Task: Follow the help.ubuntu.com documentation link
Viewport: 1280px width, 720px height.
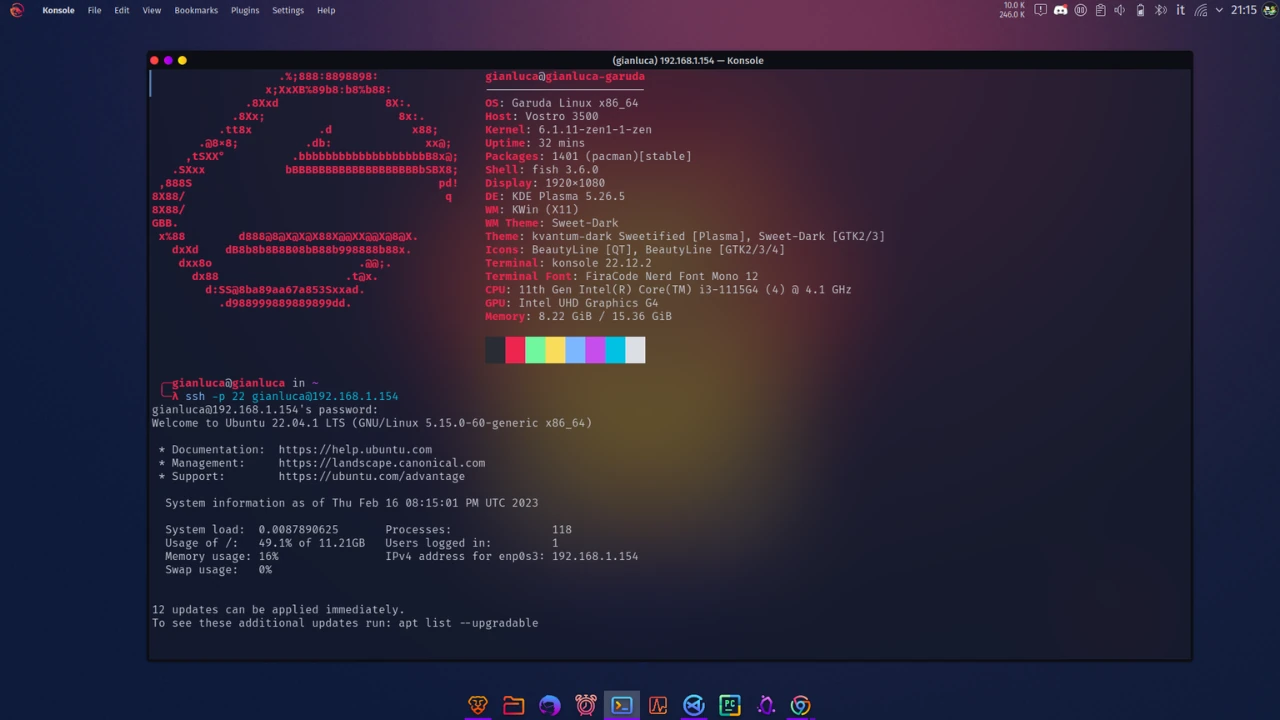Action: (355, 449)
